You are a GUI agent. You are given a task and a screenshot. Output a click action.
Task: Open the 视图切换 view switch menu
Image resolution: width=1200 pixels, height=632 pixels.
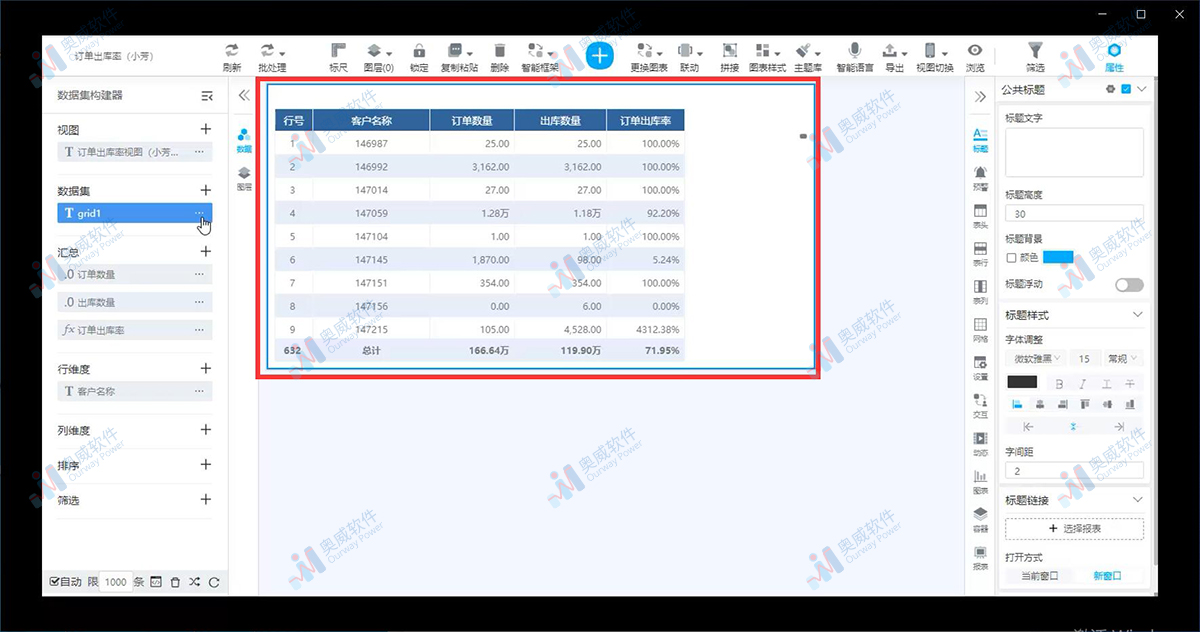coord(934,57)
